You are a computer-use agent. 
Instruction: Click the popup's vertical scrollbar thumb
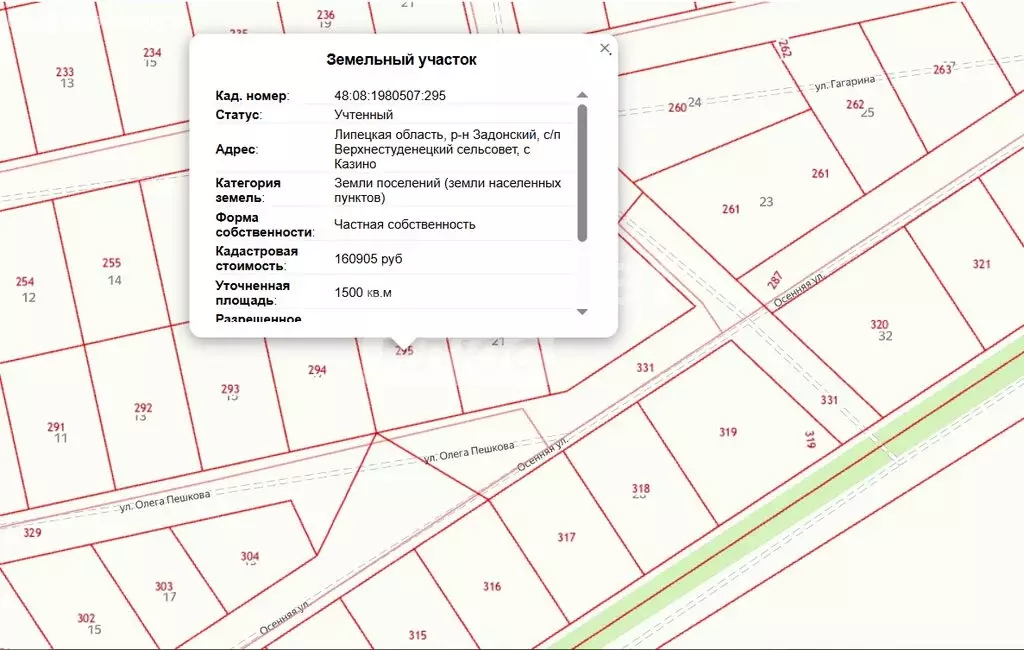582,170
